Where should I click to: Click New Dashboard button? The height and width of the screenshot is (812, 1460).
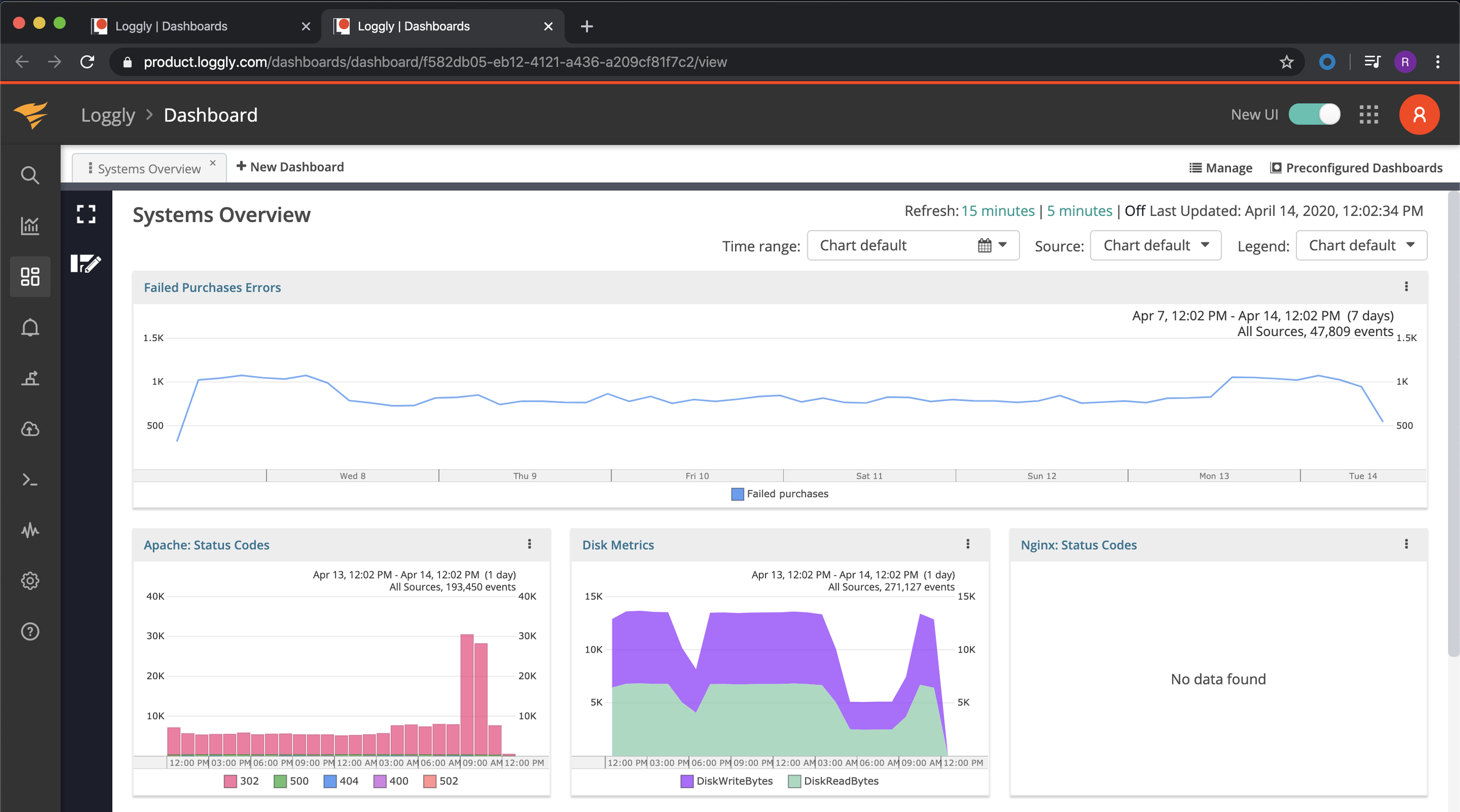pyautogui.click(x=289, y=166)
